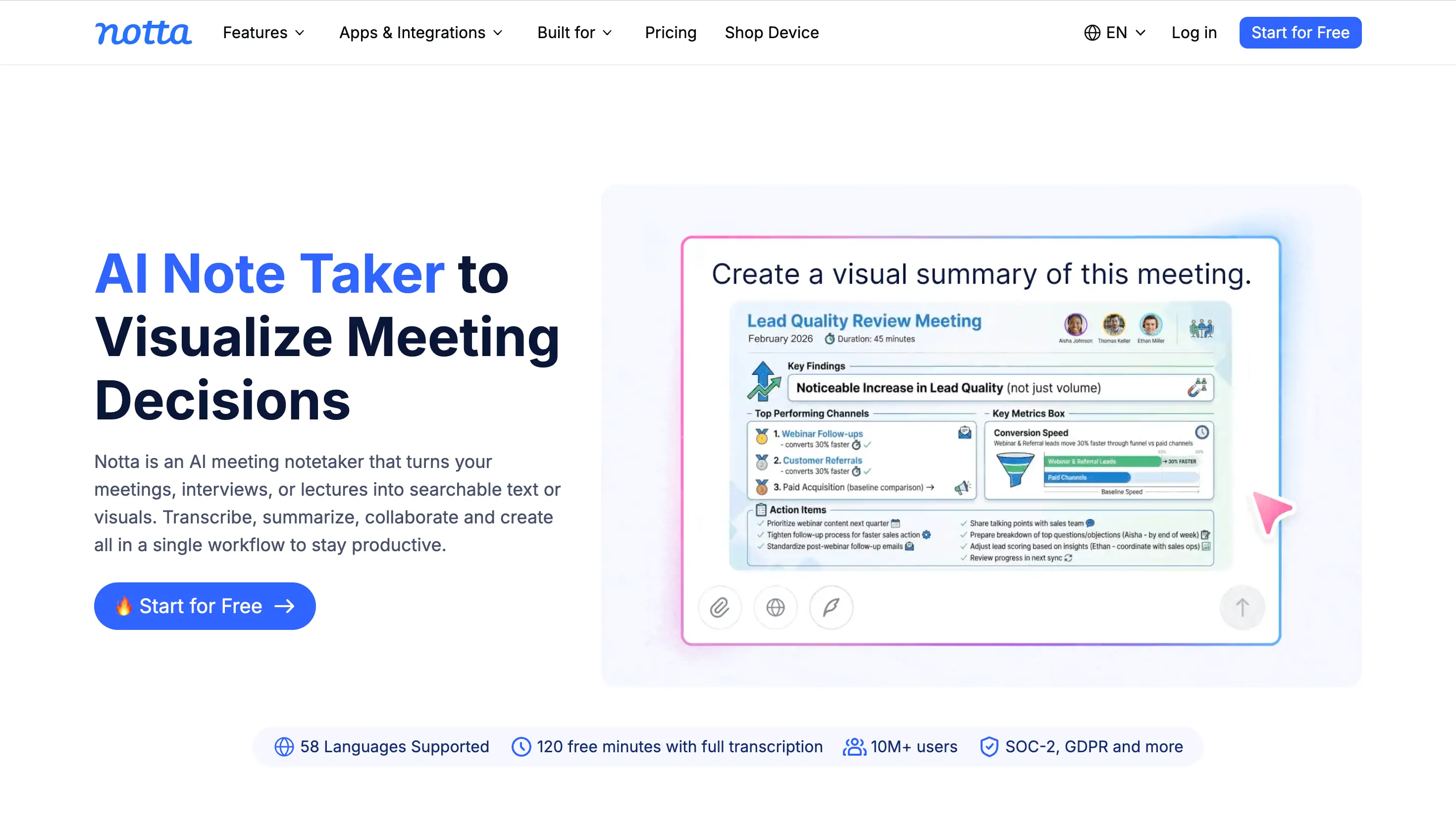Click the Webinar & Referral Leads progress bar
1456x828 pixels.
pyautogui.click(x=1102, y=461)
